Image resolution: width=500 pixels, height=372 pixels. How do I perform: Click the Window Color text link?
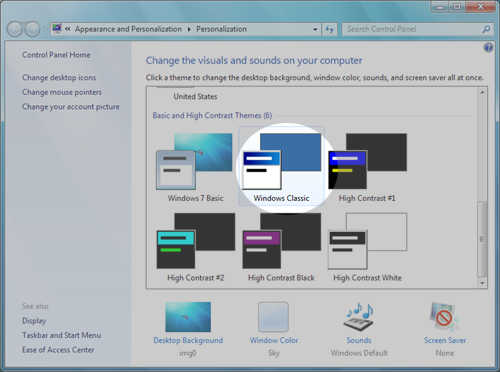pyautogui.click(x=274, y=340)
